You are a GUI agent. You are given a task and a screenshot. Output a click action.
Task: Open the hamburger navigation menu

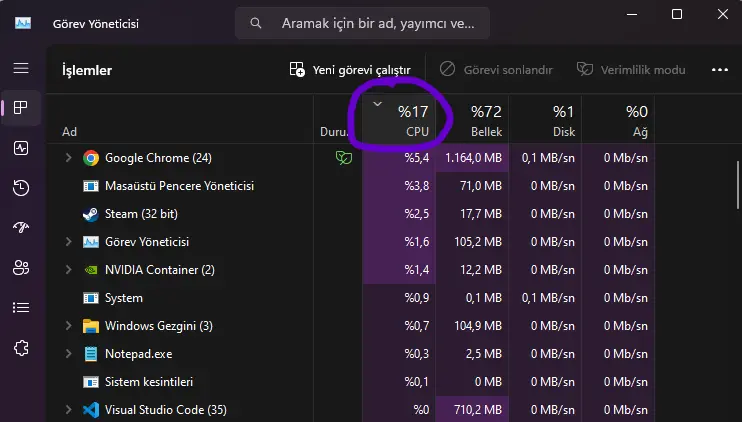point(21,68)
